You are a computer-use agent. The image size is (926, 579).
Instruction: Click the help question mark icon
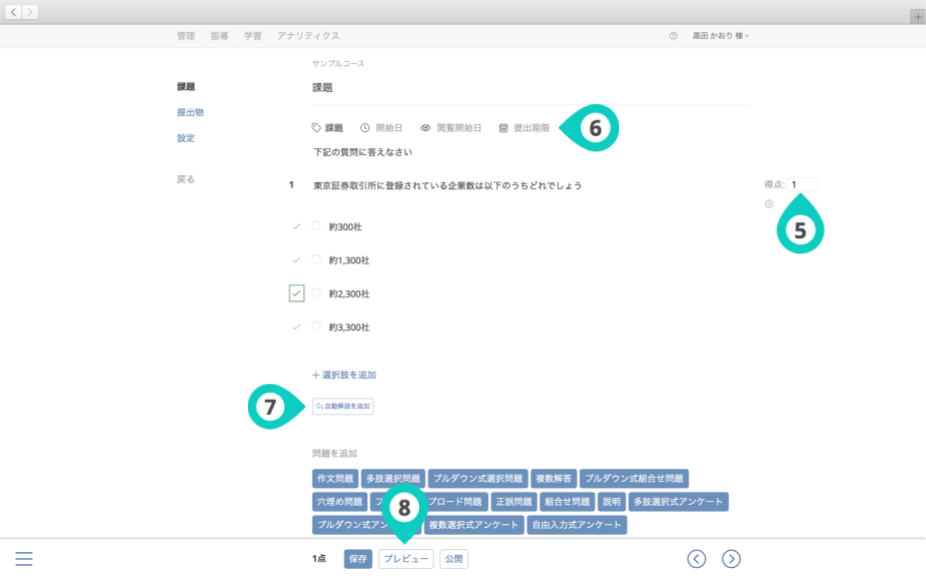(673, 36)
